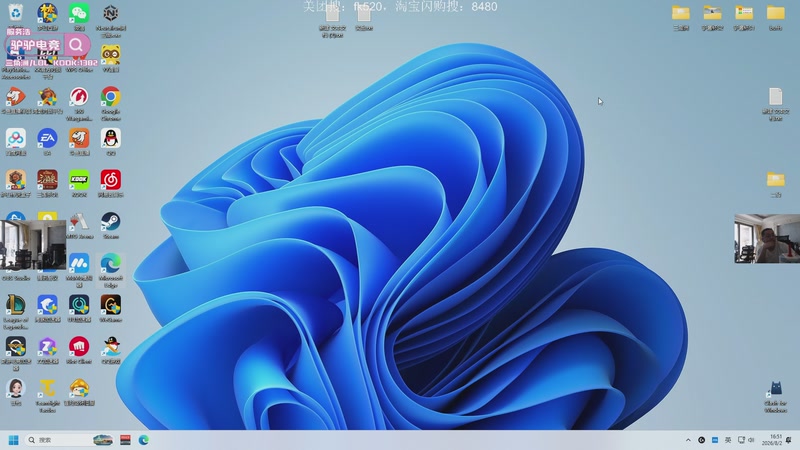Click the room camera thumbnail at left

tap(33, 245)
